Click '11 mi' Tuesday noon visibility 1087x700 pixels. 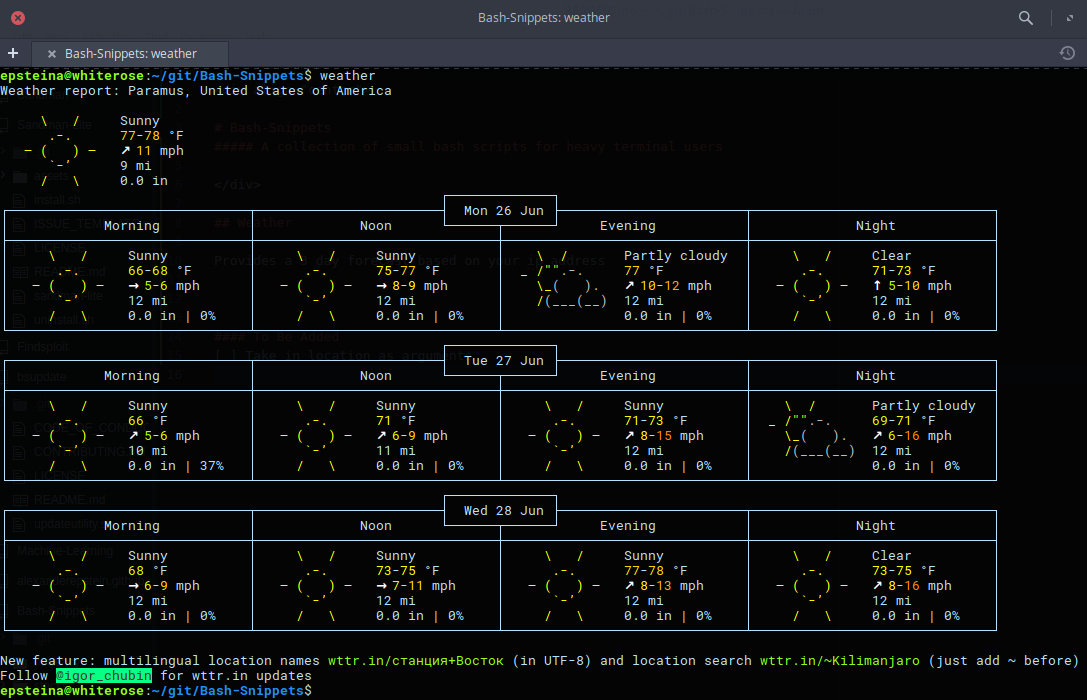396,450
